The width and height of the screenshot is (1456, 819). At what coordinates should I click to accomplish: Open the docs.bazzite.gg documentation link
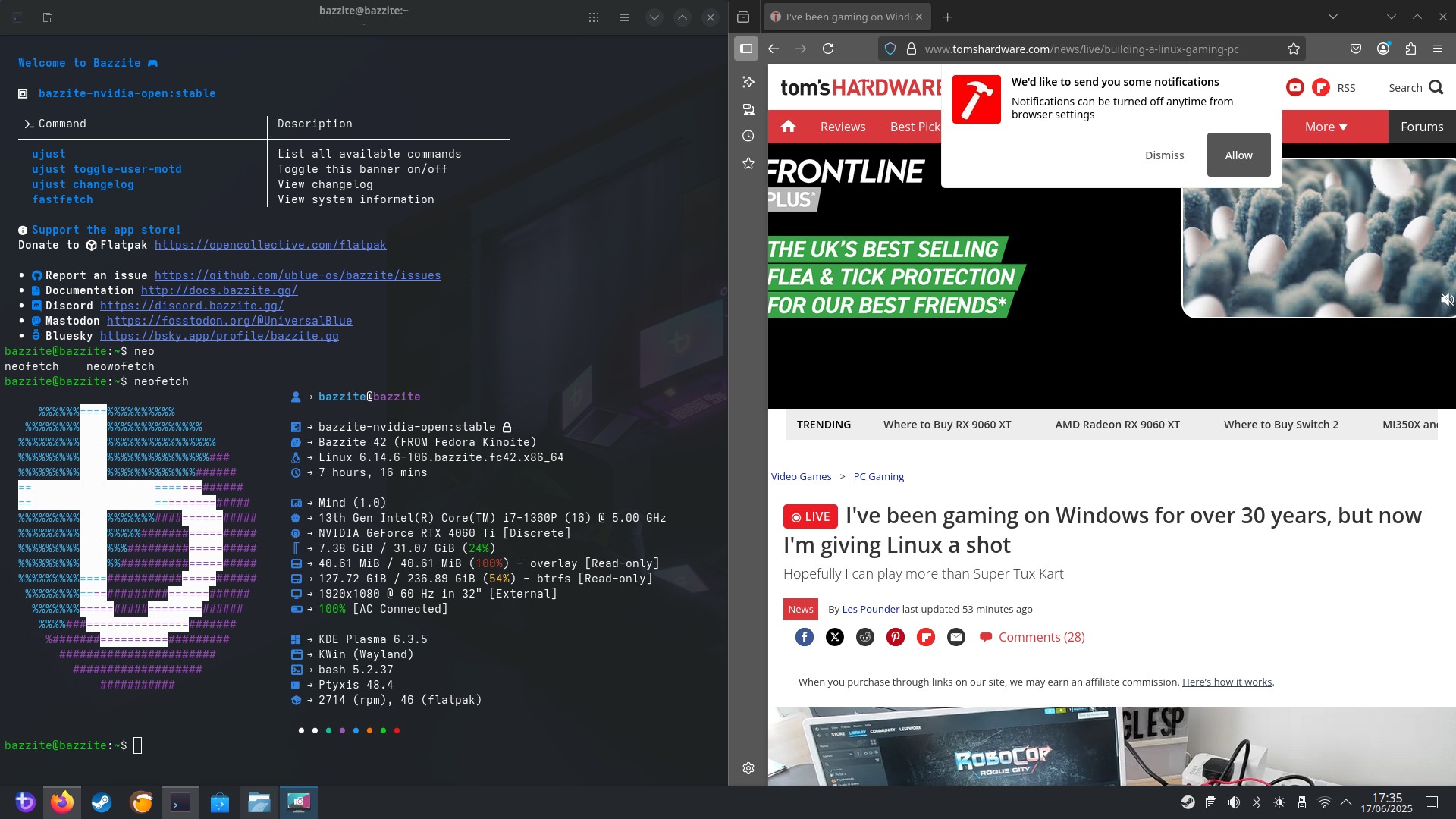click(x=219, y=290)
